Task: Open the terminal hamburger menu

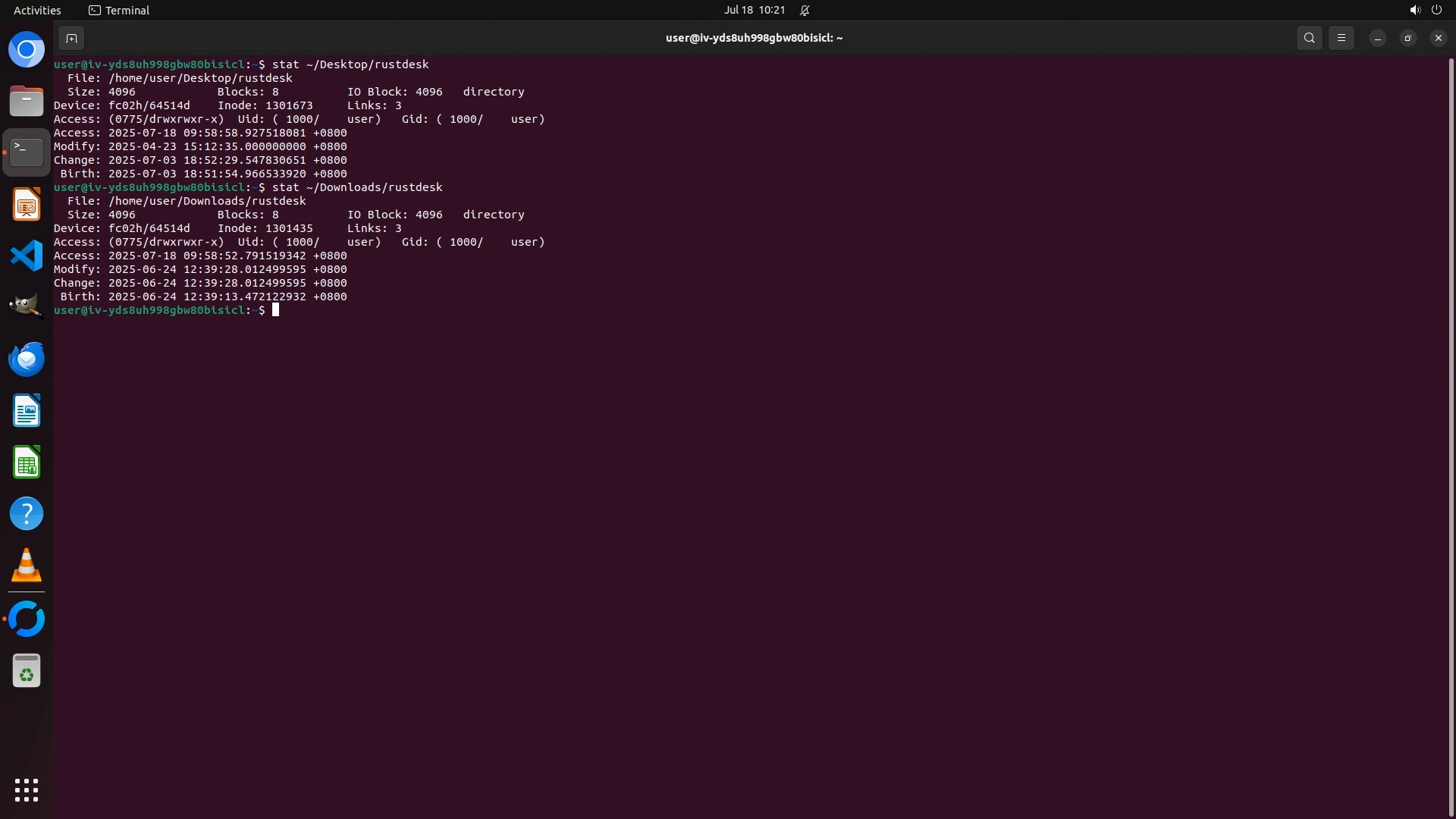Action: (x=1341, y=38)
